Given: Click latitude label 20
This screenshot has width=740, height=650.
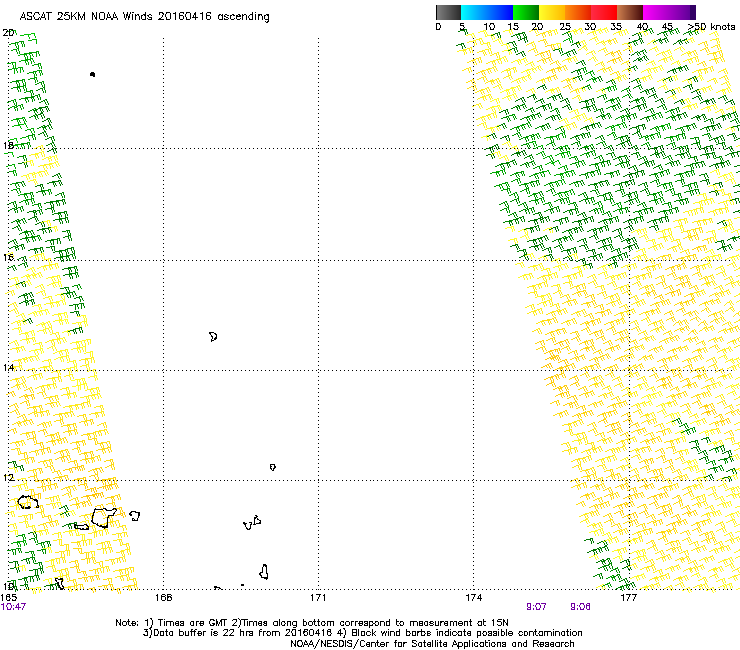Looking at the screenshot, I should (8, 33).
